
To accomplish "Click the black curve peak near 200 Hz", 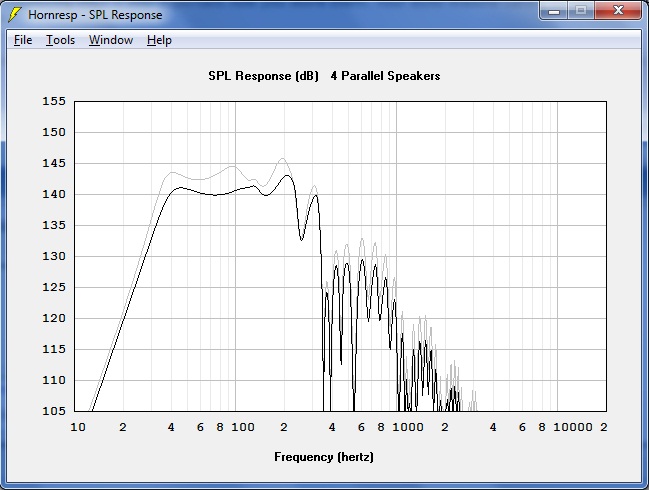I will (287, 175).
